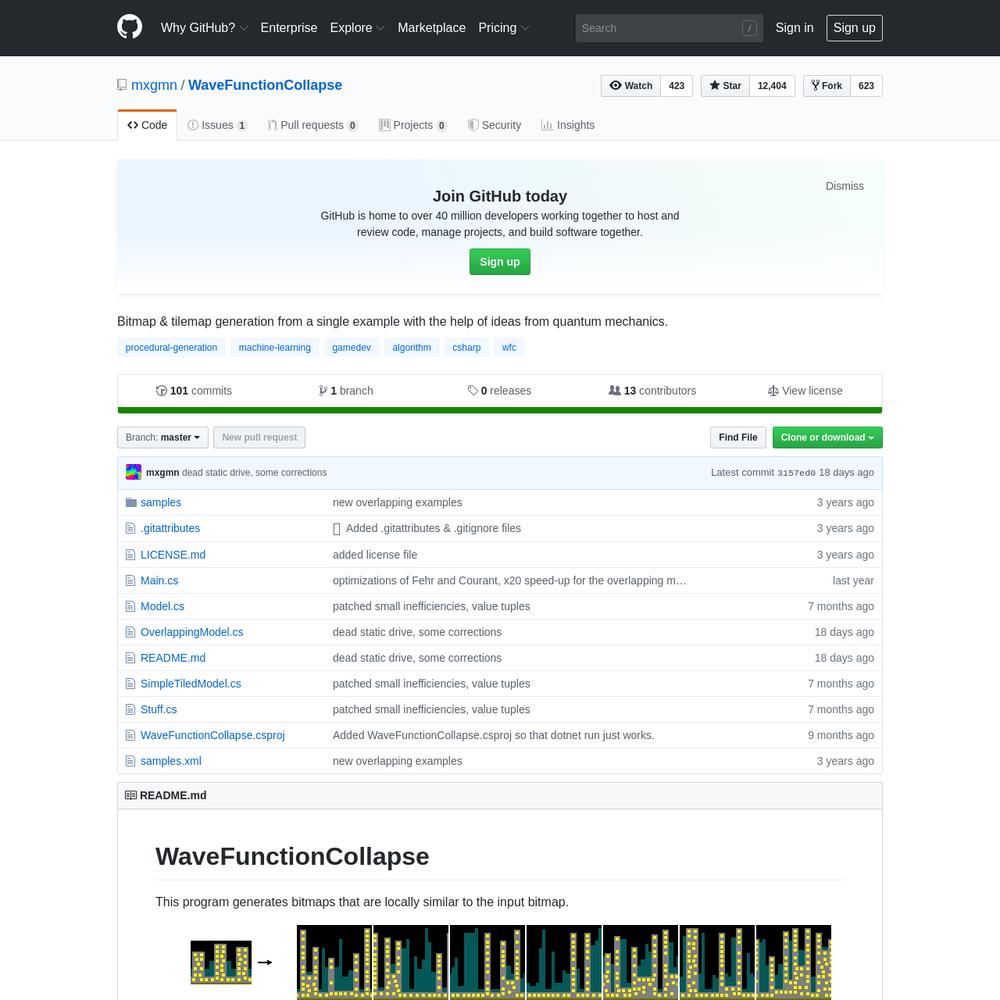1000x1000 pixels.
Task: Open the GitHub homepage via the Octocat logo
Action: tap(129, 27)
